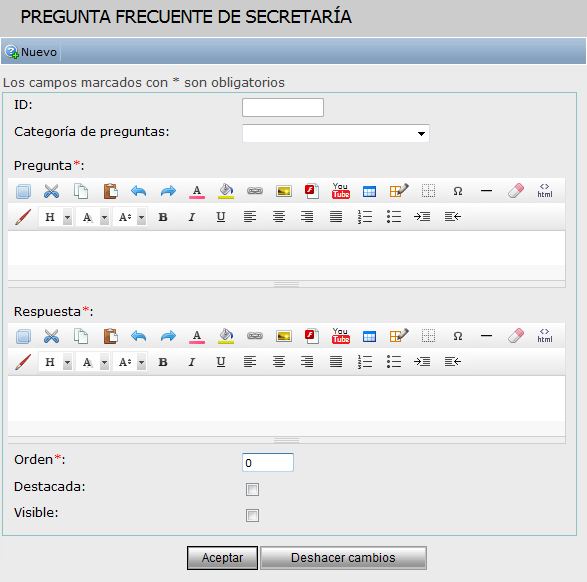The image size is (587, 582).
Task: Insert YouTube video in Pregunta editor
Action: [x=341, y=191]
